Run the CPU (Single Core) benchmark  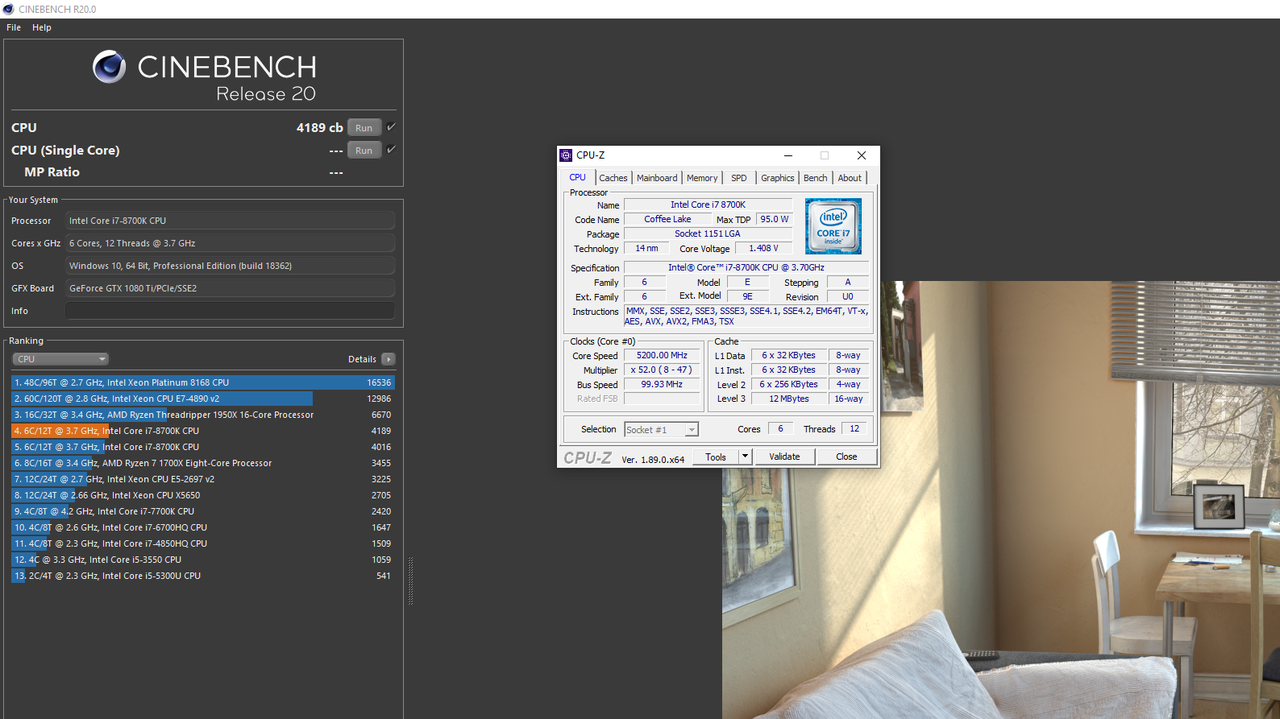[364, 150]
